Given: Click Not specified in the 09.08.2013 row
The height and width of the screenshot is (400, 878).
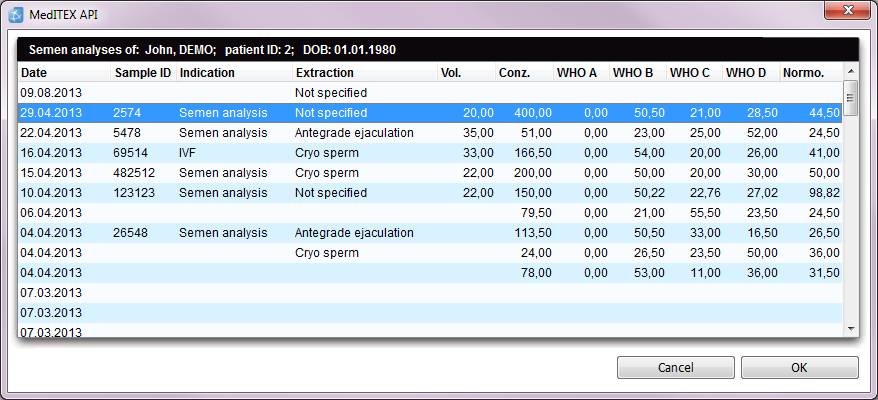Looking at the screenshot, I should pyautogui.click(x=331, y=92).
